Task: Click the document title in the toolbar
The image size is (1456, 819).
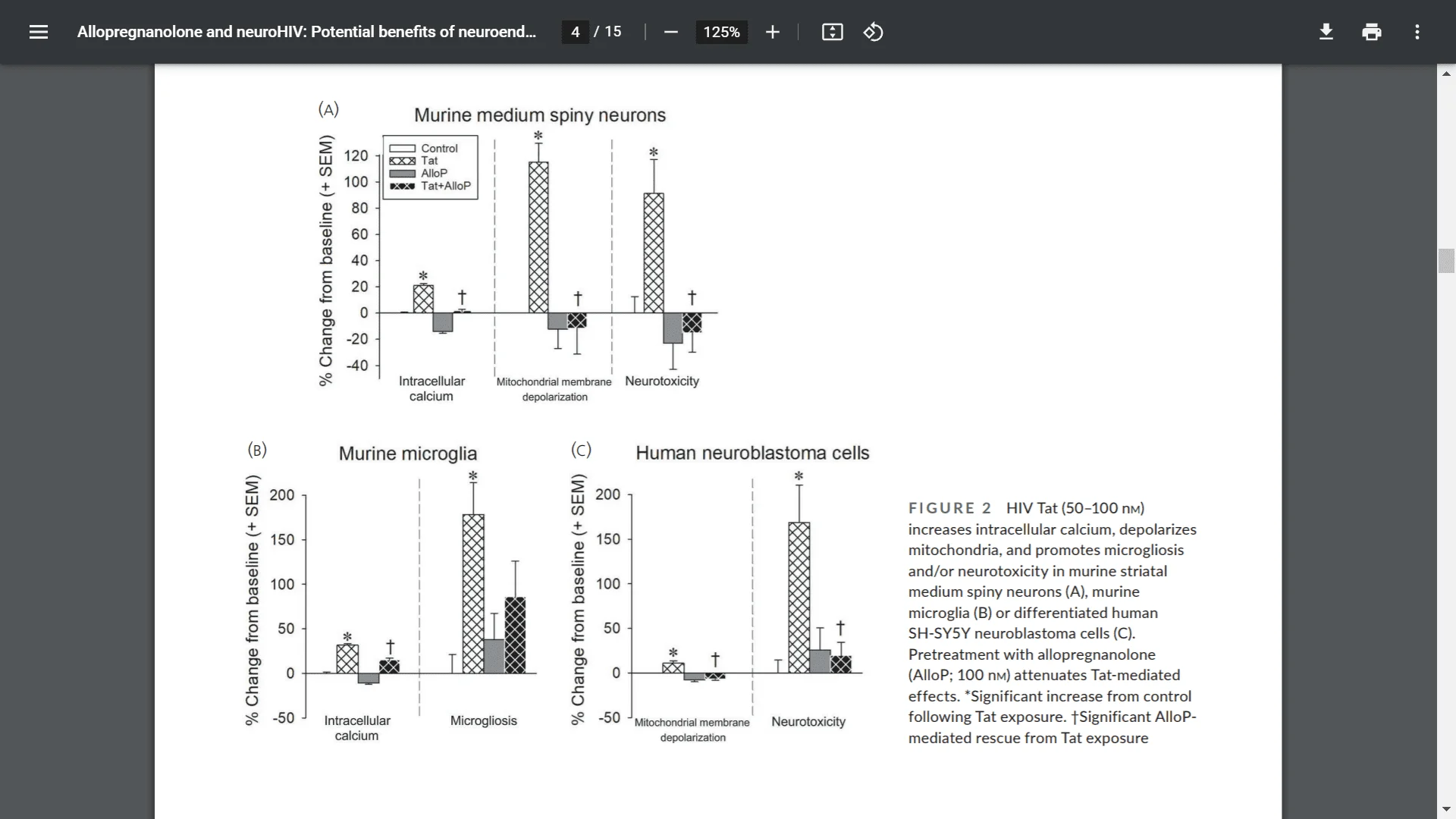Action: 306,32
